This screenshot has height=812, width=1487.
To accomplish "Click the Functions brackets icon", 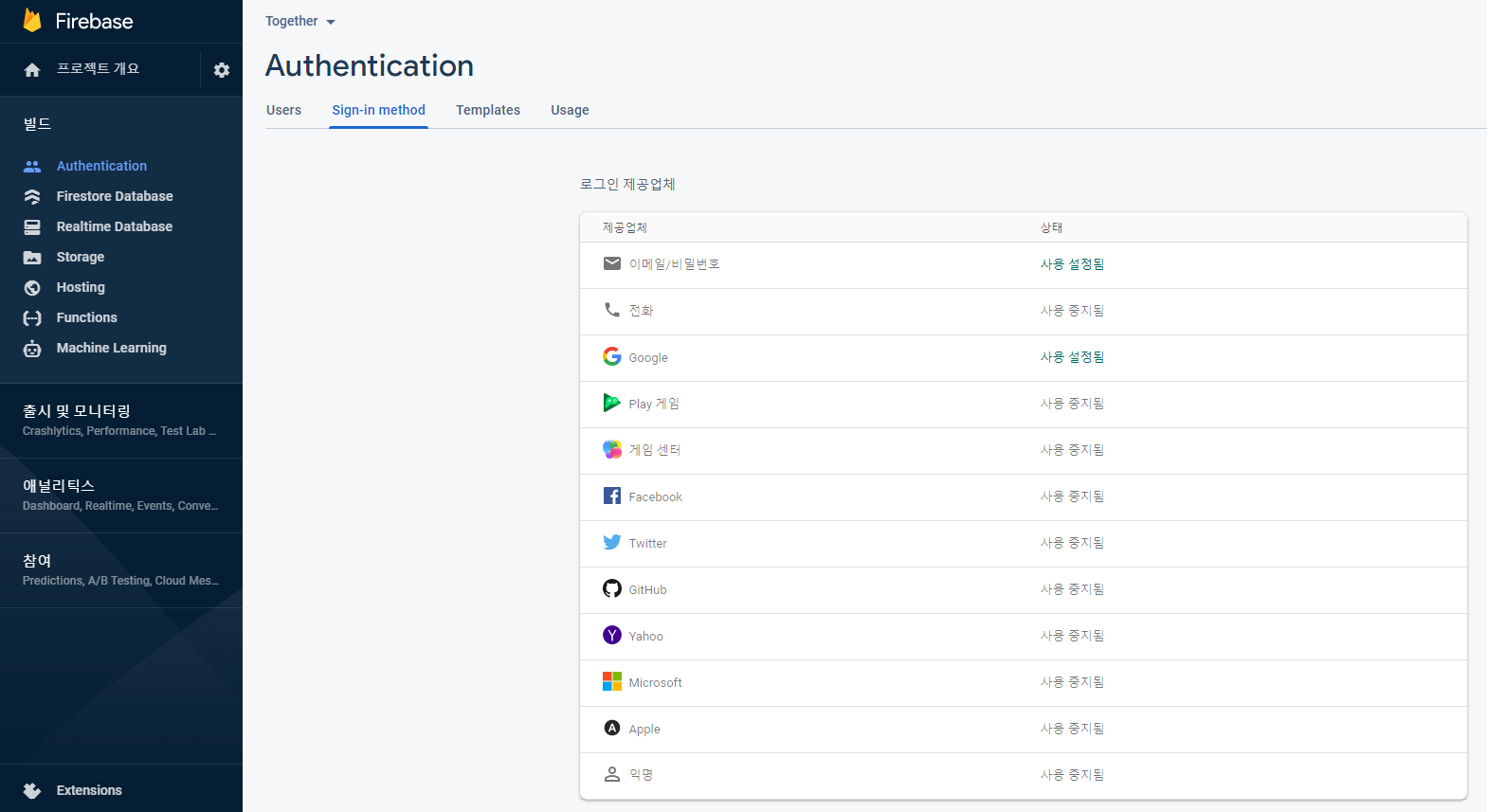I will pyautogui.click(x=32, y=317).
